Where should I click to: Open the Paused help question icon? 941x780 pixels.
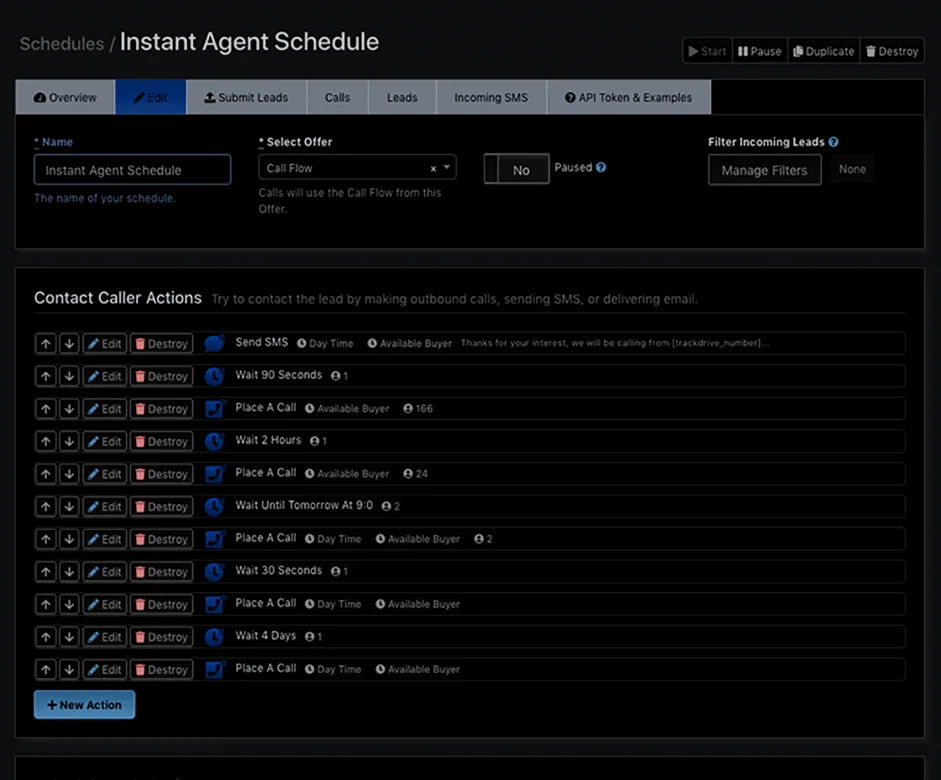point(601,167)
